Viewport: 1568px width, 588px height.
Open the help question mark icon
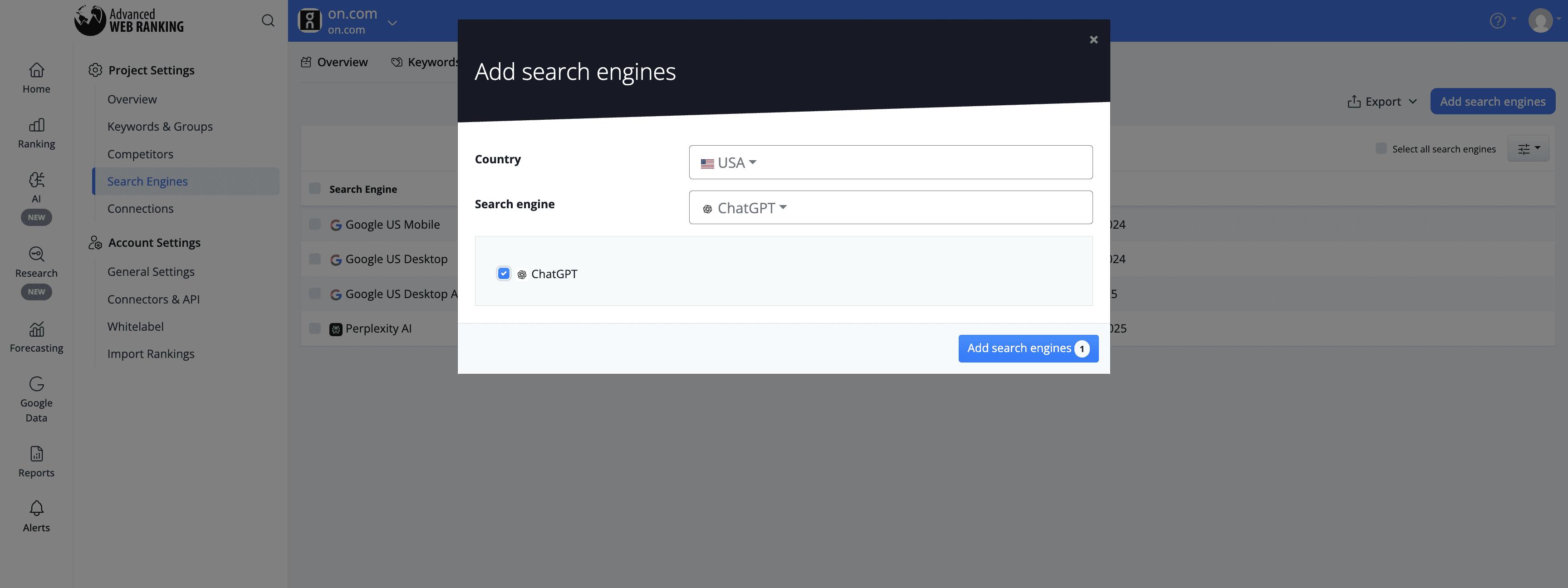coord(1497,21)
